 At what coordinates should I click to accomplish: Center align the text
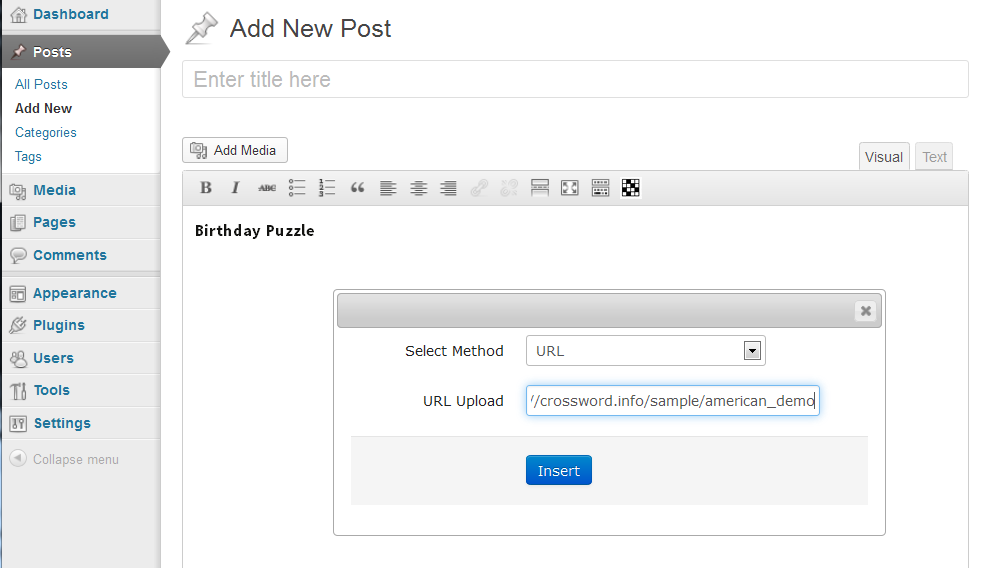419,188
